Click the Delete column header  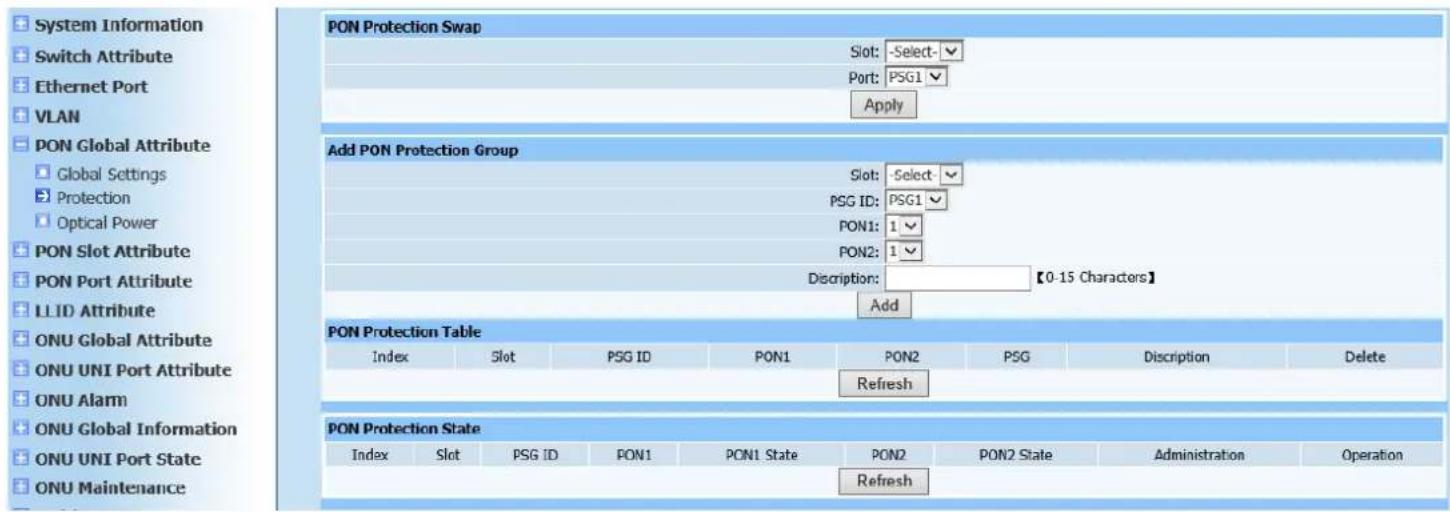(x=1365, y=356)
